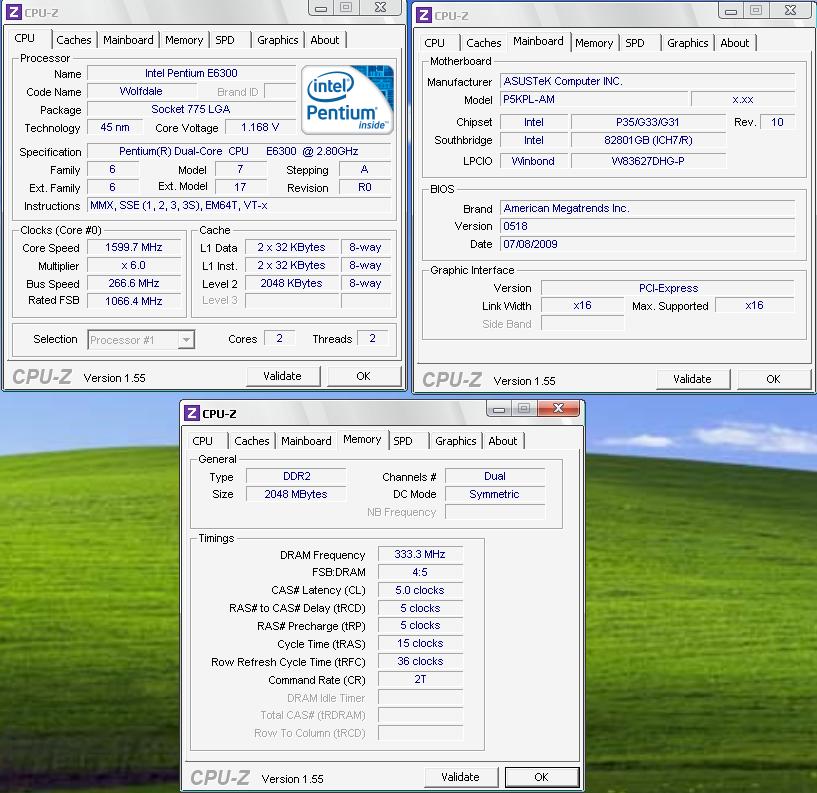Click the DC Mode value "Symmetric"
The image size is (817, 793).
coord(495,494)
